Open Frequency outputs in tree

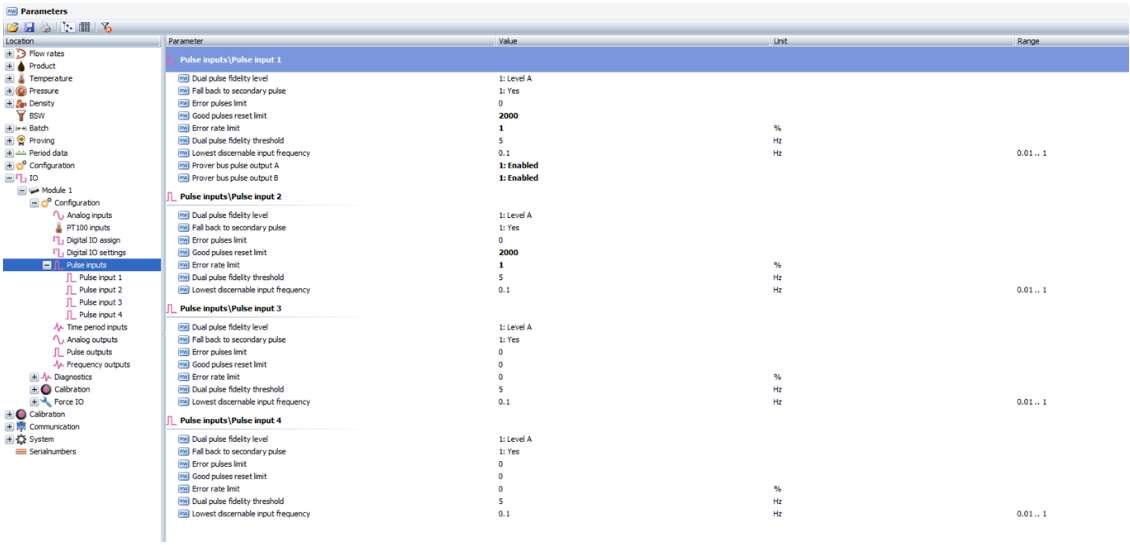pos(98,365)
